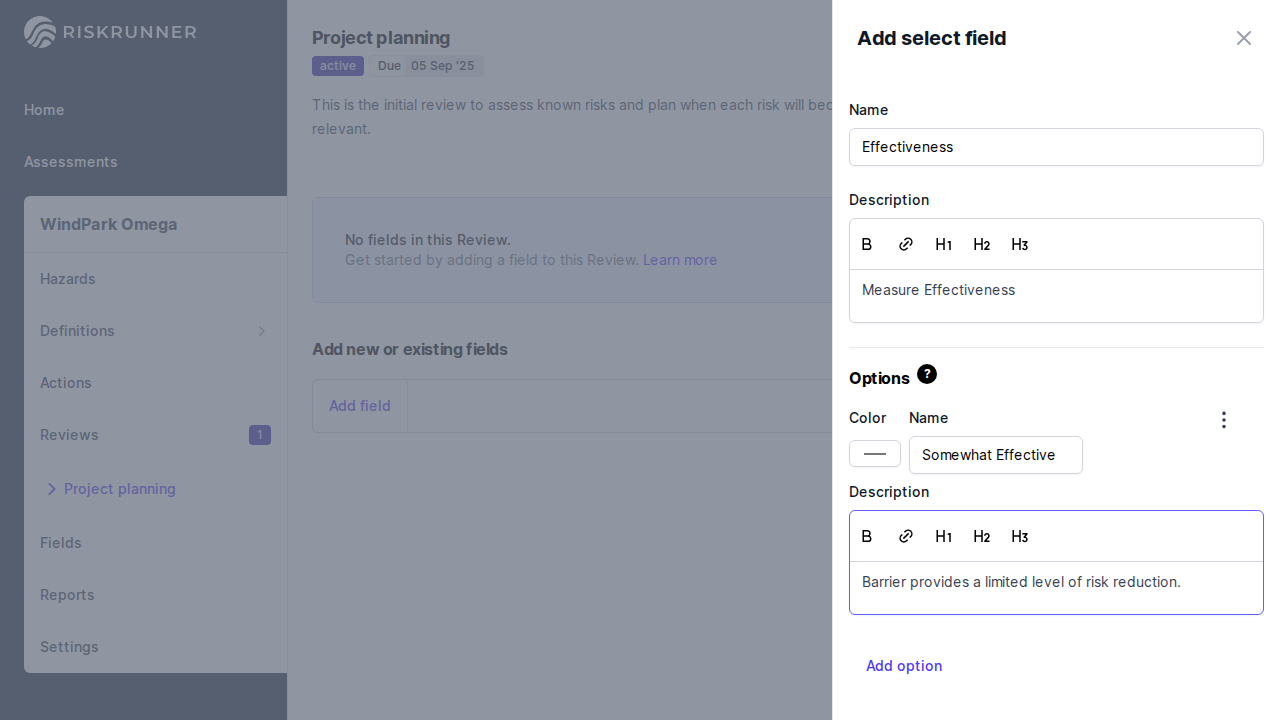Go to Reports in the sidebar
This screenshot has width=1280, height=720.
pyautogui.click(x=67, y=595)
